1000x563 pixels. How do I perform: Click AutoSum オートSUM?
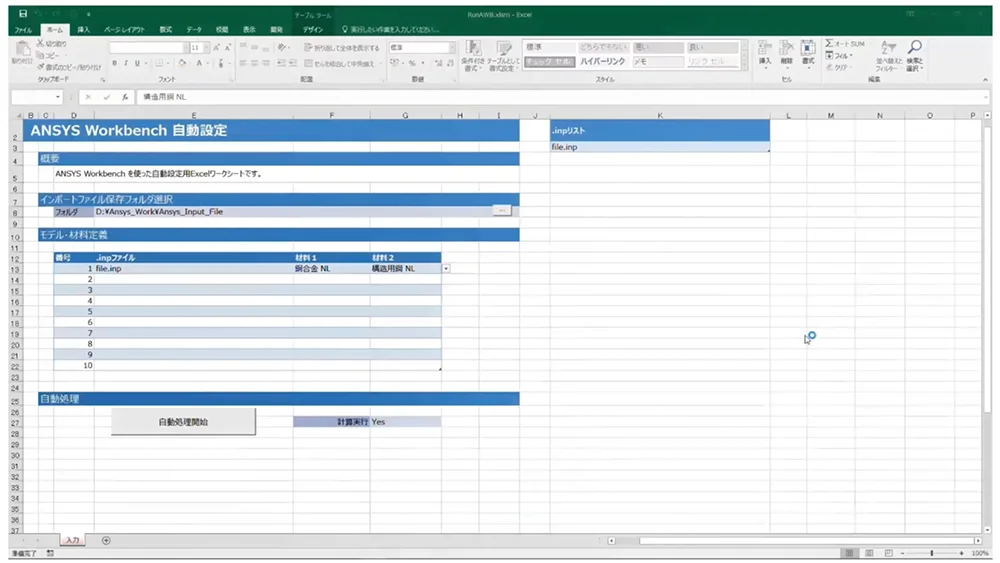(845, 43)
